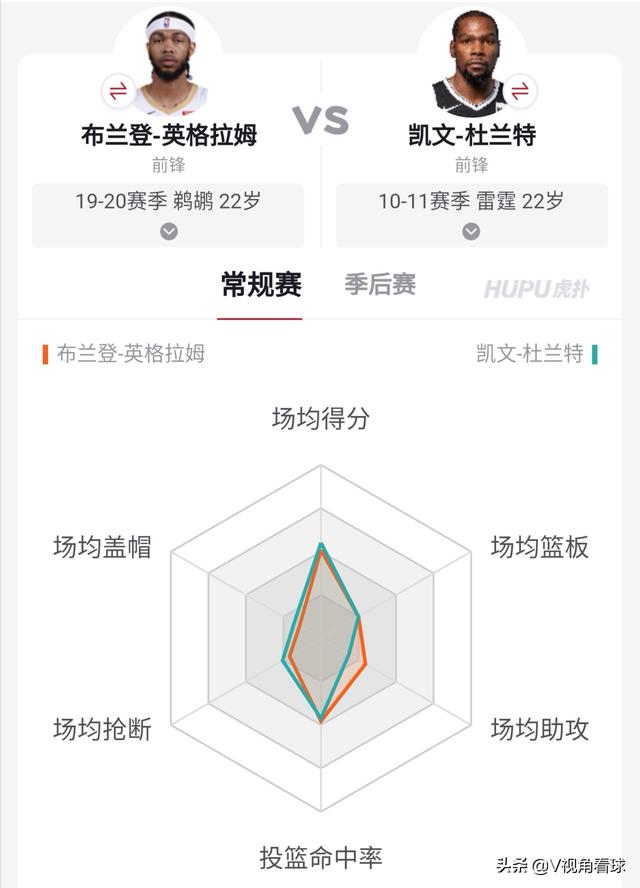Expand the 10-11赛季 雷霆 season chevron
This screenshot has height=888, width=640.
coord(471,232)
